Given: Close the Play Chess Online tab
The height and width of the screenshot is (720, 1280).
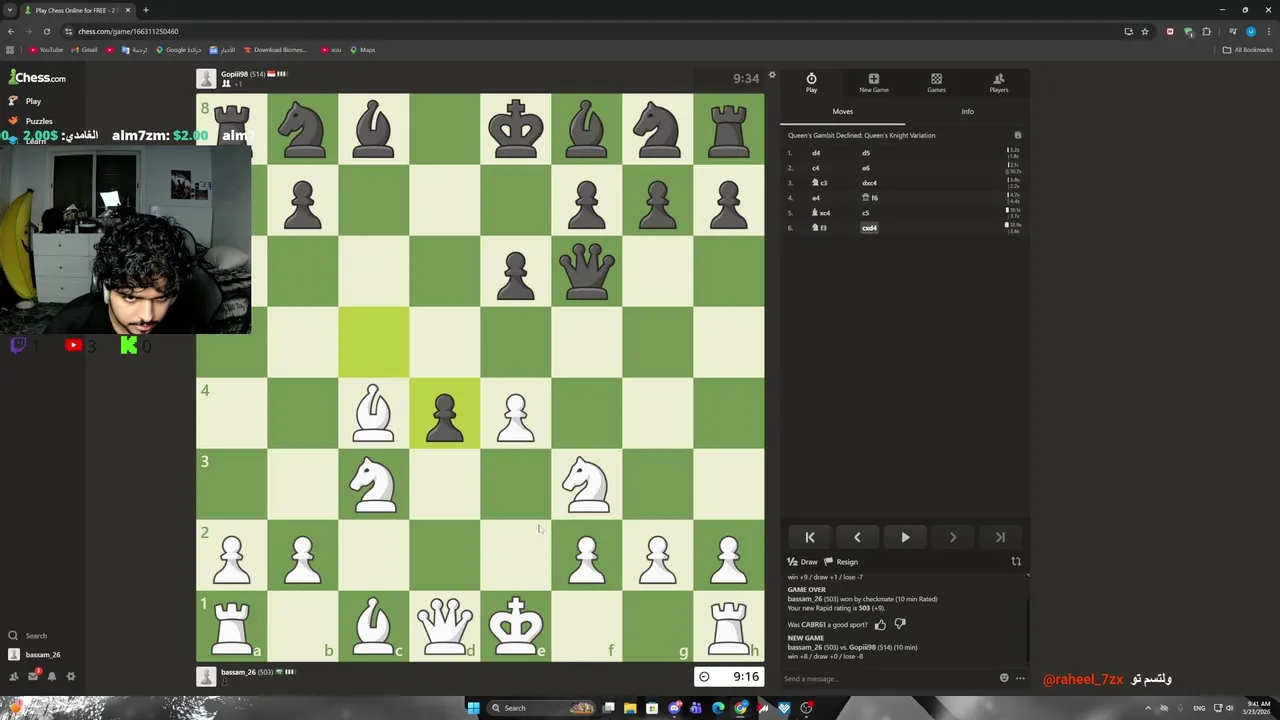Looking at the screenshot, I should [127, 10].
